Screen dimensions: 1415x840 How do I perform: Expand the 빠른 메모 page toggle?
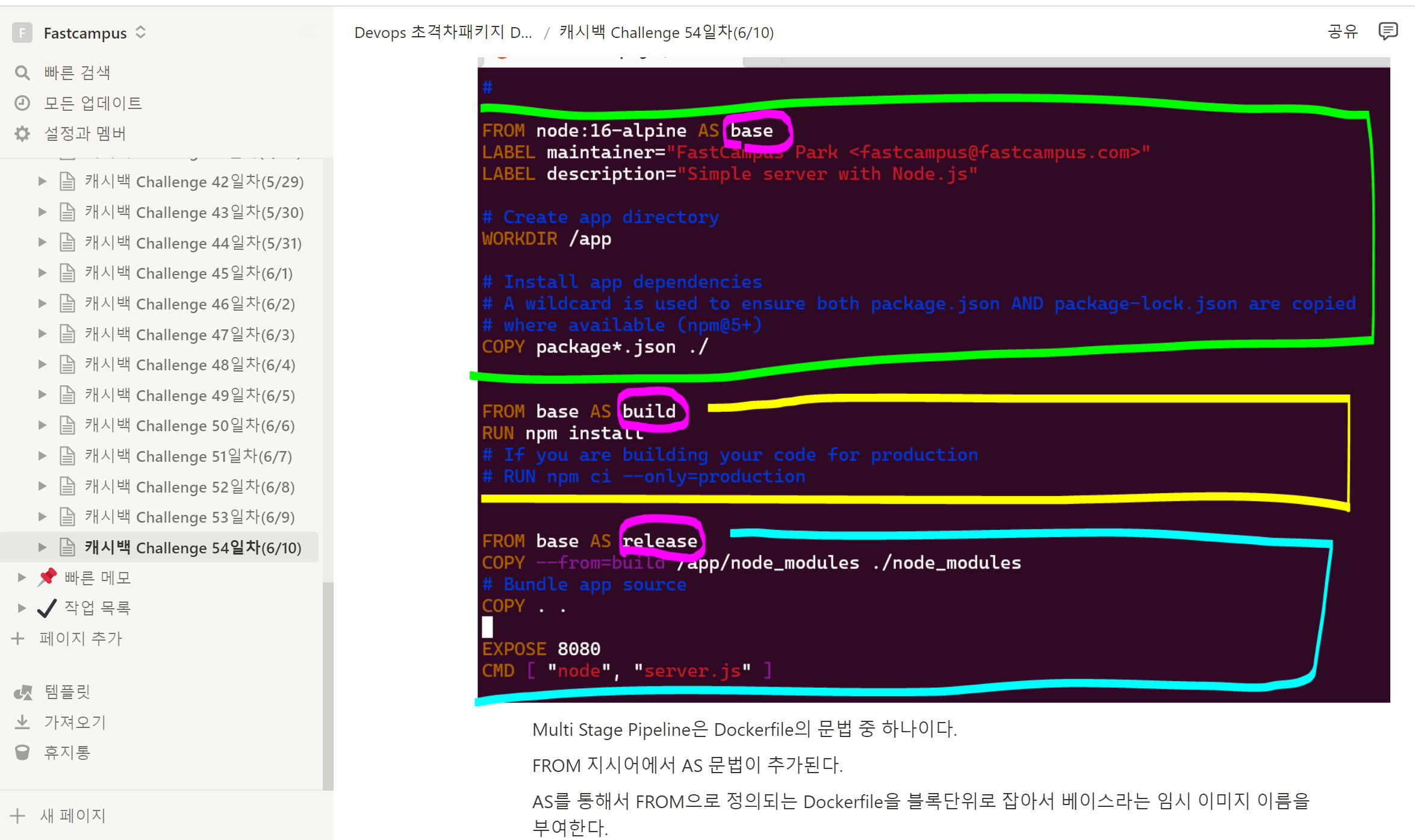(x=22, y=577)
